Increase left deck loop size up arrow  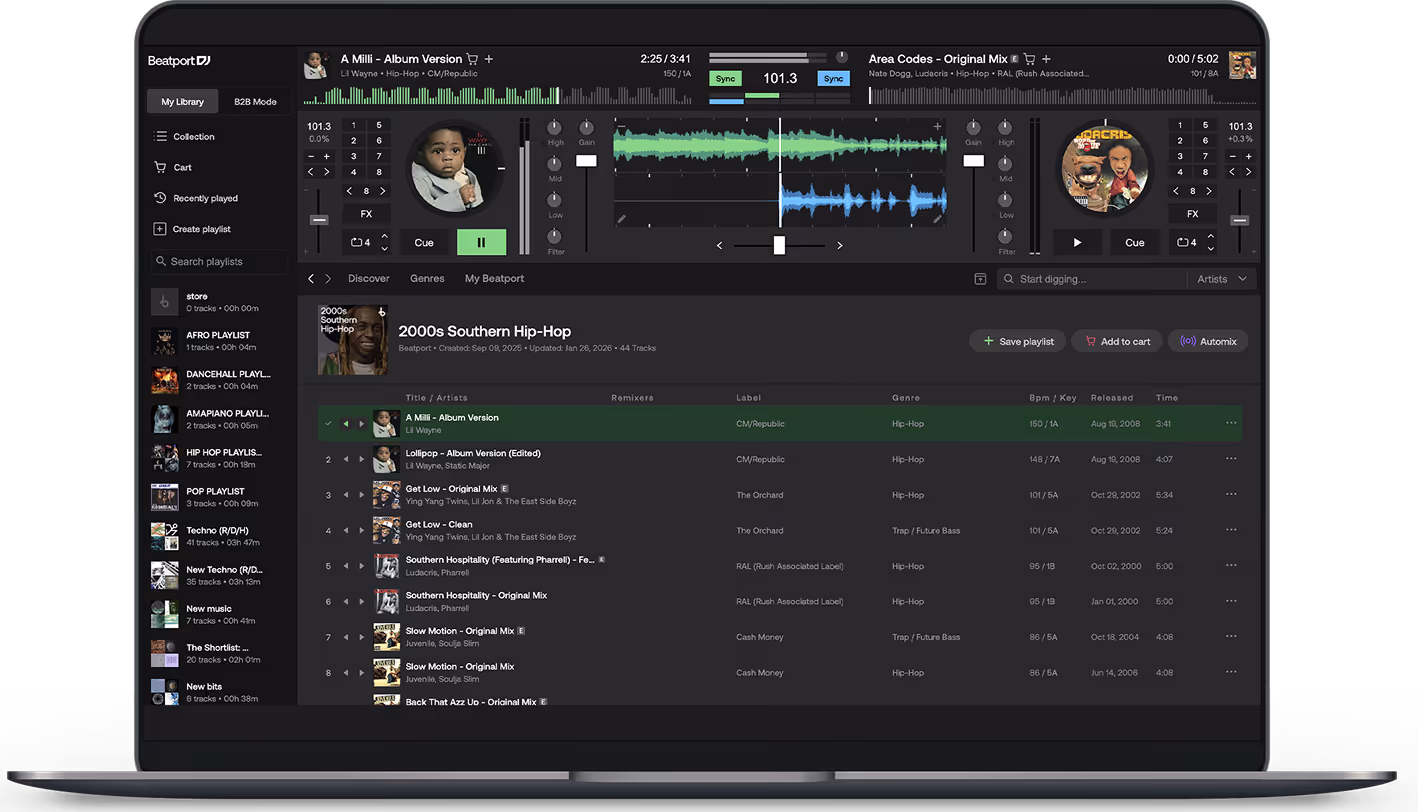[384, 237]
